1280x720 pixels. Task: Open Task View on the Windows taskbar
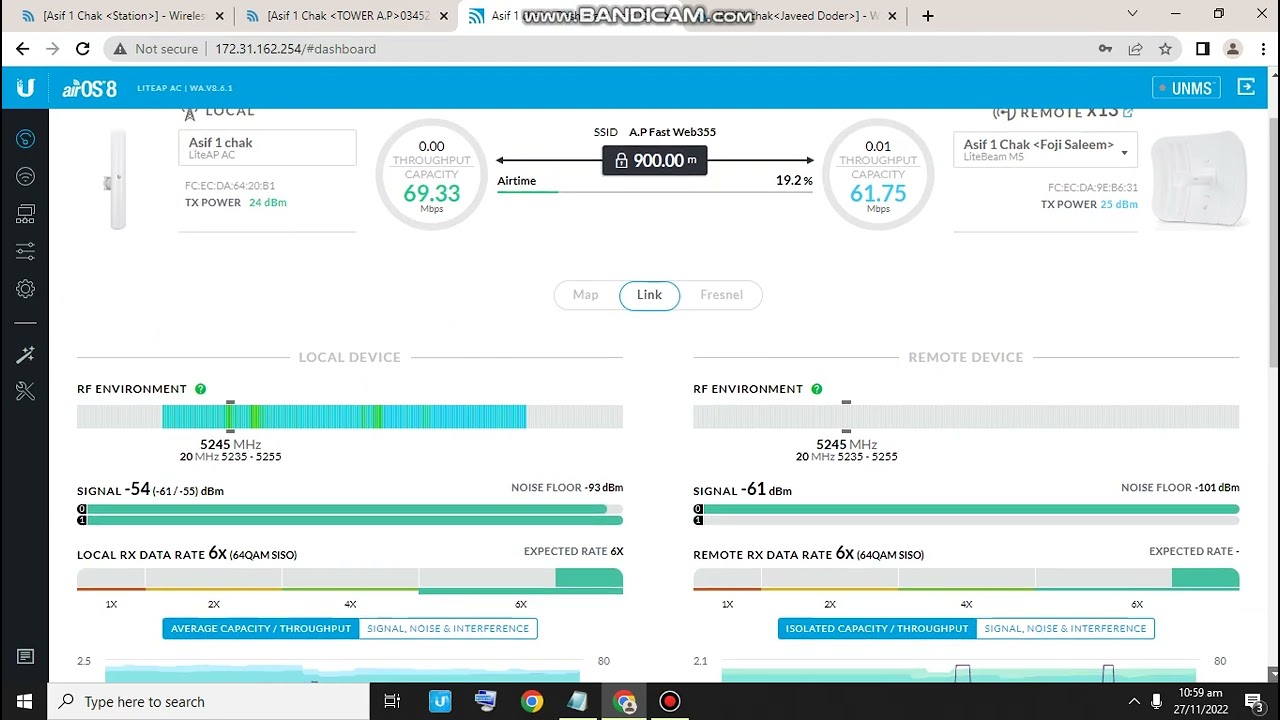[x=392, y=702]
